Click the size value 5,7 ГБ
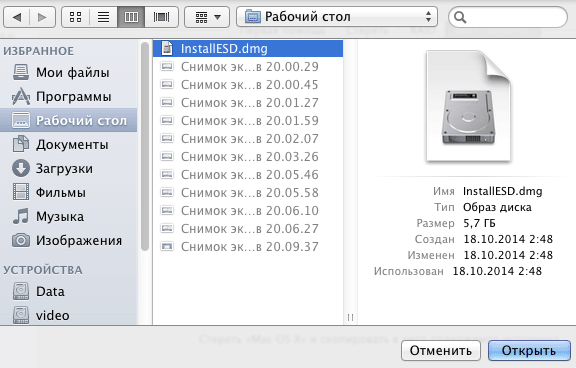 point(479,223)
